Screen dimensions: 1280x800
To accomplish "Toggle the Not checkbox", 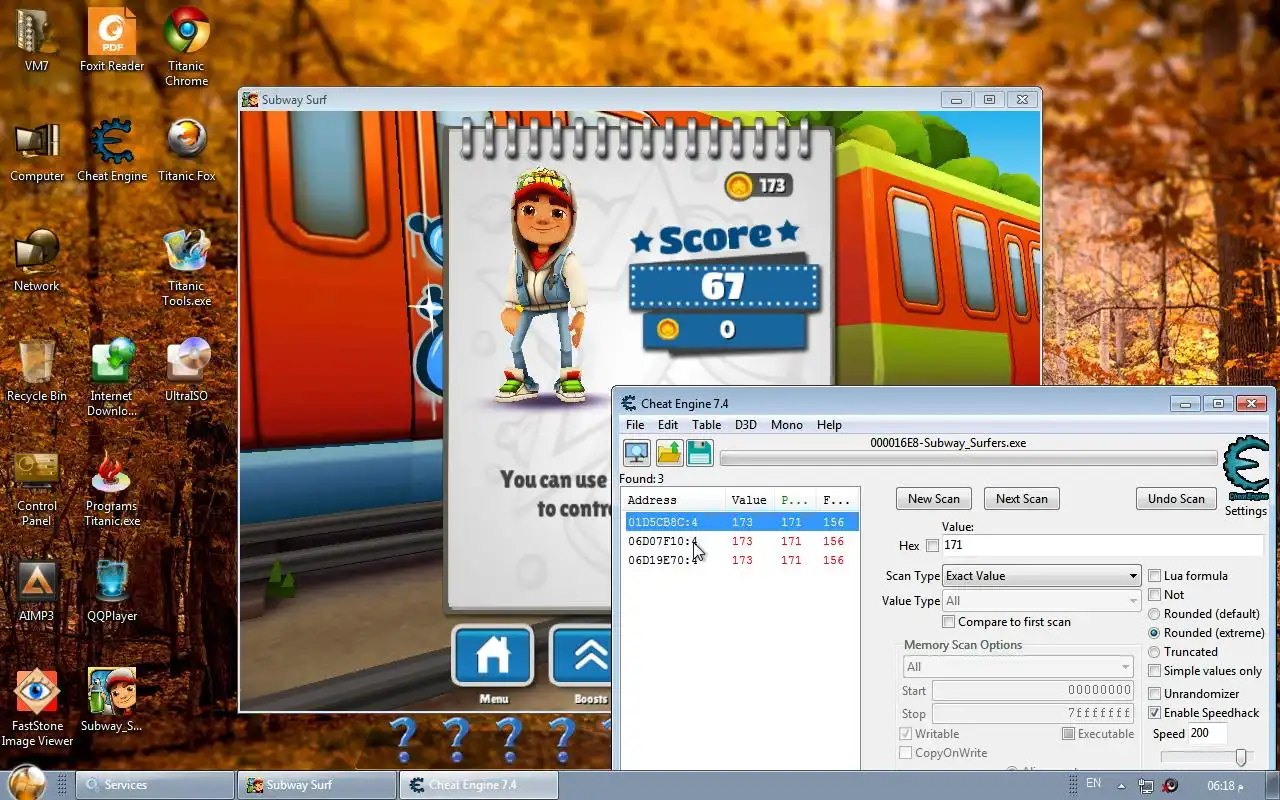I will click(1155, 595).
